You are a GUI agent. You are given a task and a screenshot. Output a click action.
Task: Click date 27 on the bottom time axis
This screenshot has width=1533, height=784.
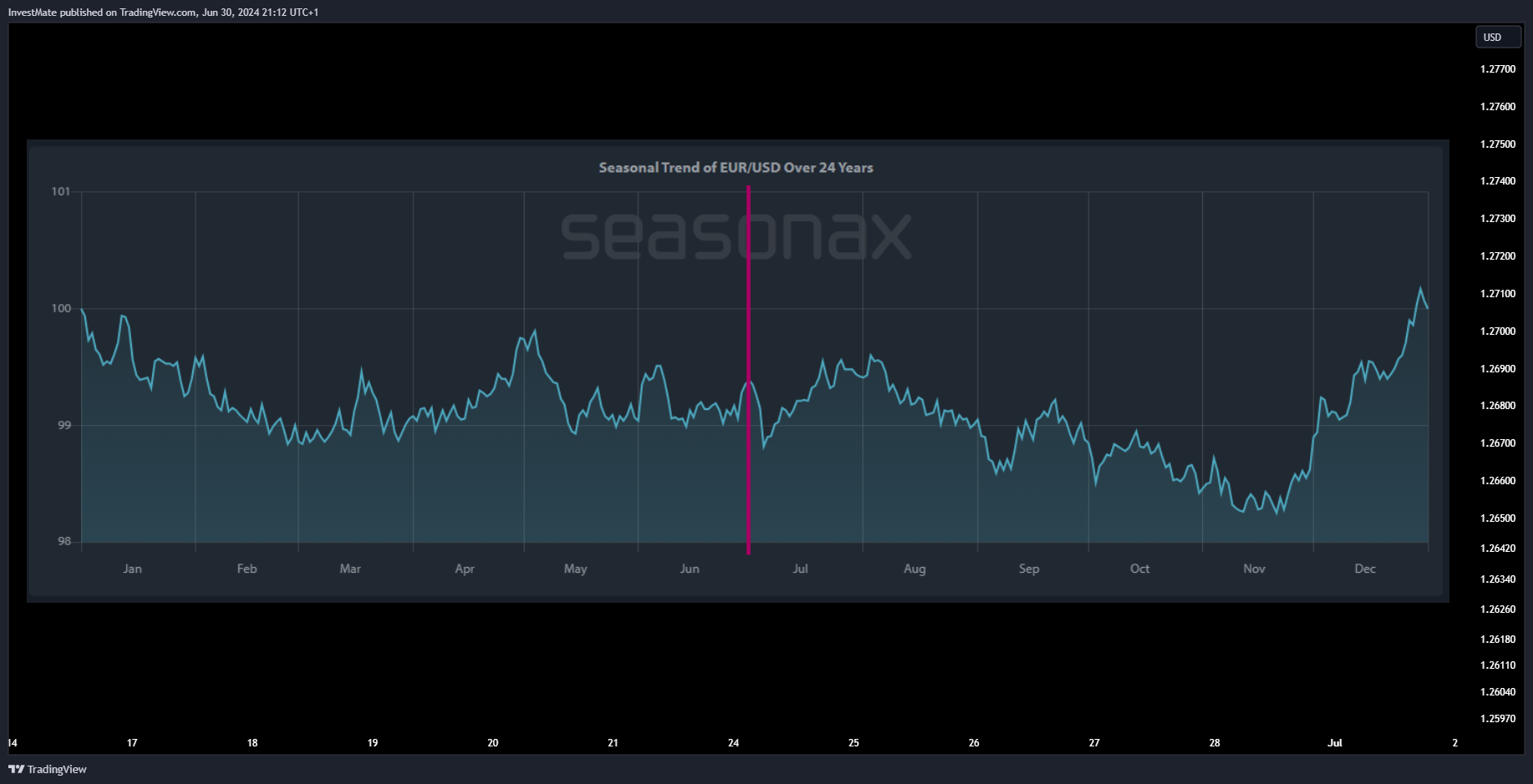point(1094,743)
